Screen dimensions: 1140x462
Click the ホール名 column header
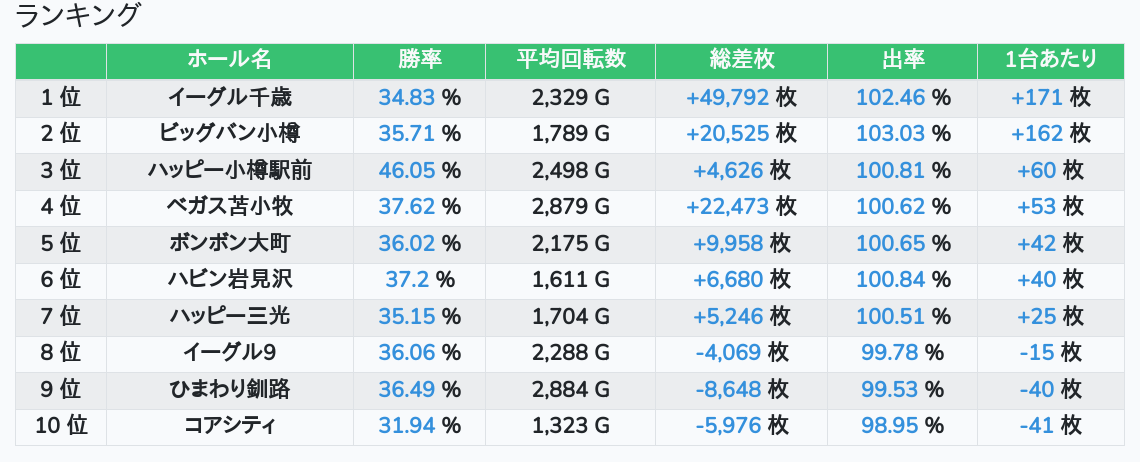(x=229, y=60)
